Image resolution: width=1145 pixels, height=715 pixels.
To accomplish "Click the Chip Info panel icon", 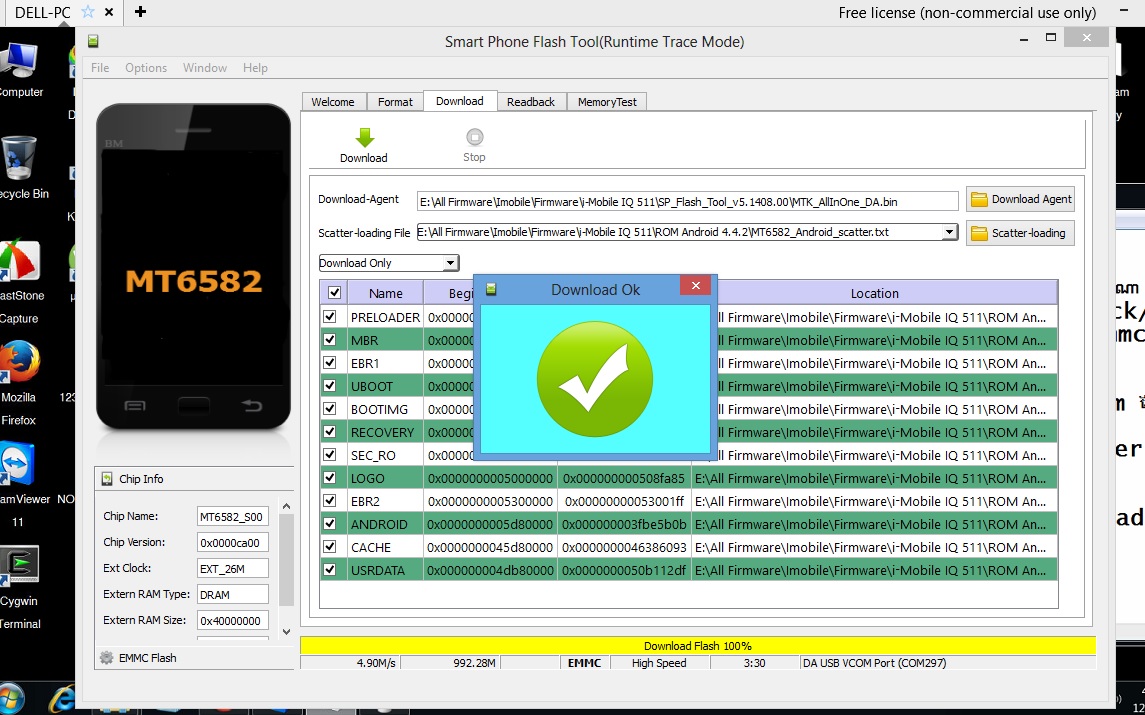I will [x=107, y=479].
